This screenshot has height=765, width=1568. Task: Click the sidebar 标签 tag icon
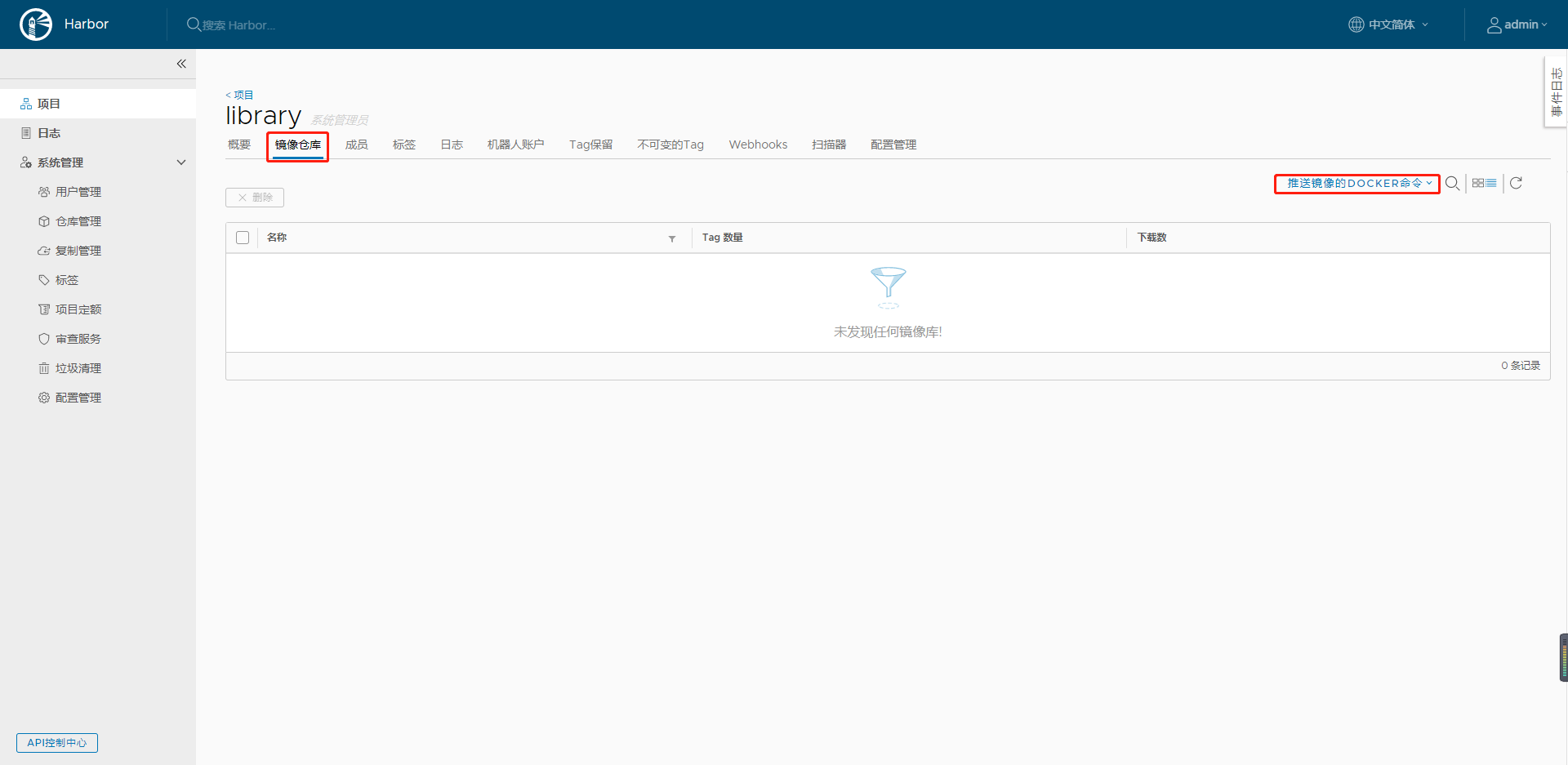pos(44,280)
